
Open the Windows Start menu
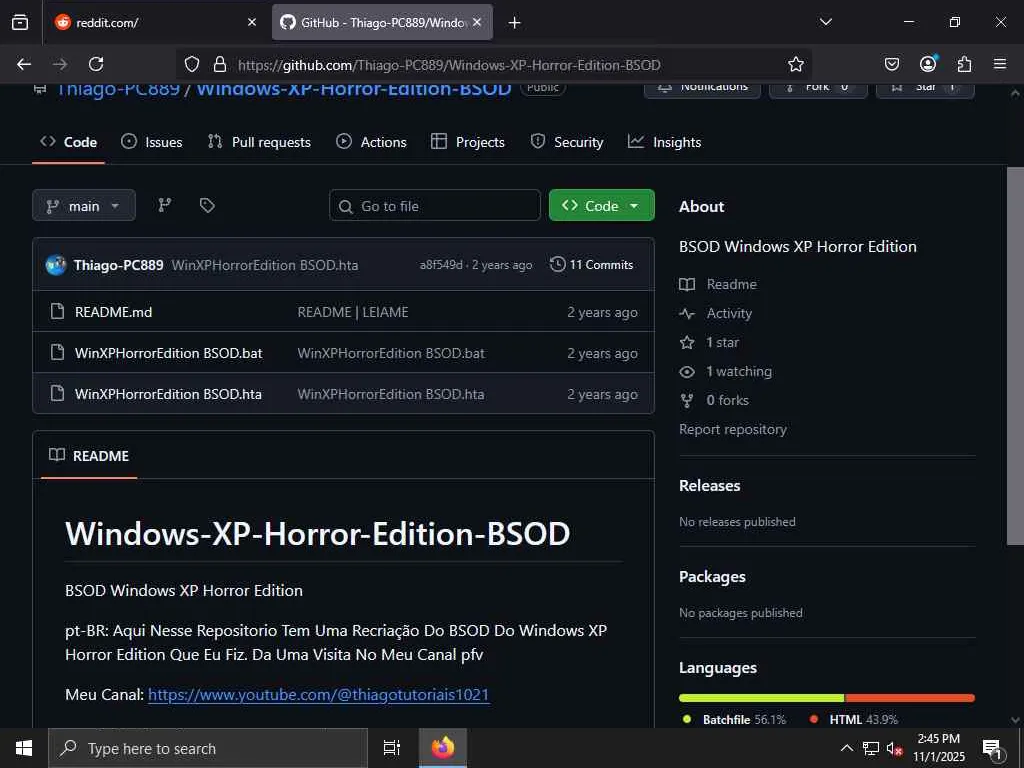[24, 748]
